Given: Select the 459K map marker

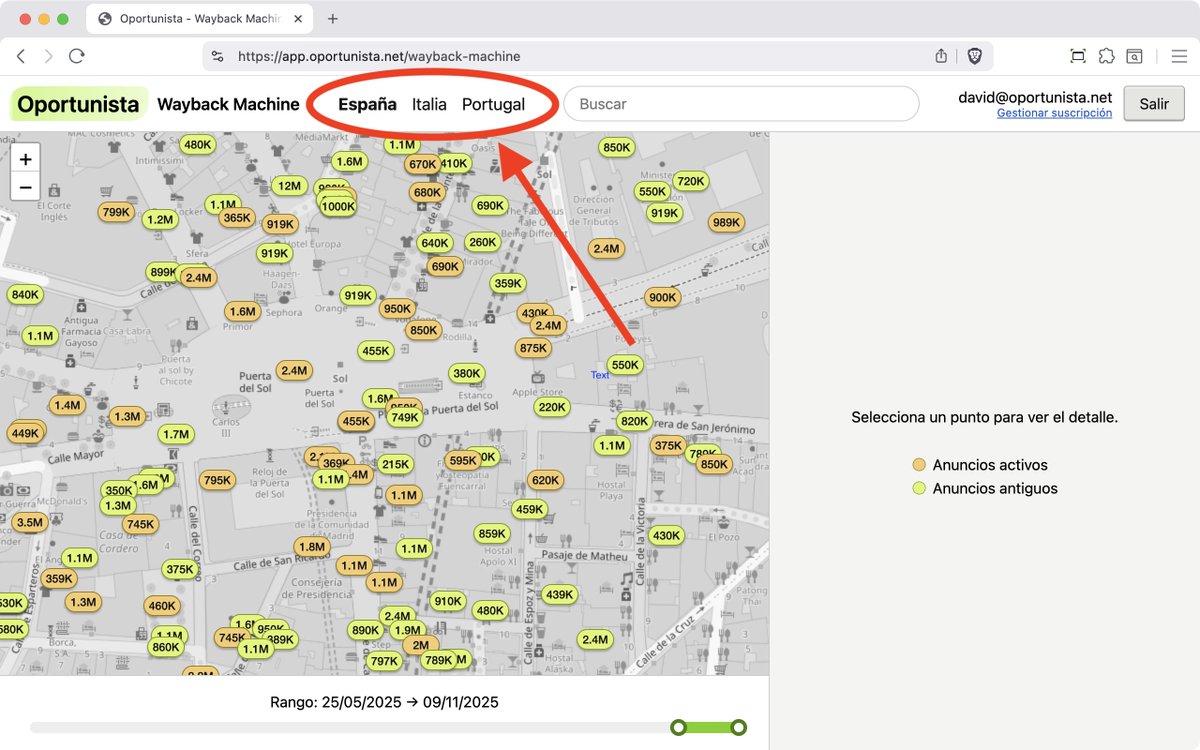Looking at the screenshot, I should pyautogui.click(x=529, y=509).
